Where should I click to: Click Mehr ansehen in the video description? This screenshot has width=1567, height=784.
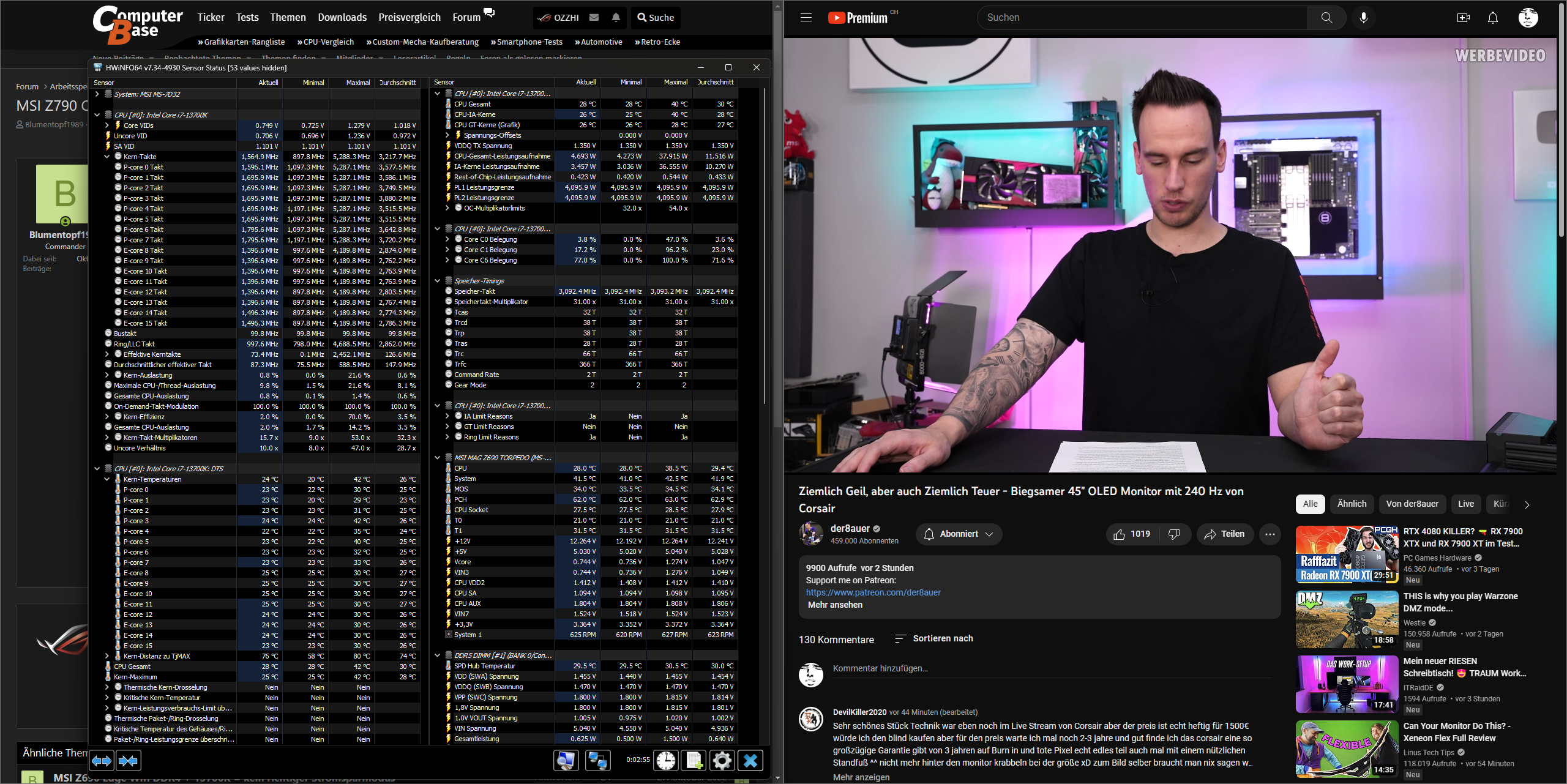[x=835, y=605]
